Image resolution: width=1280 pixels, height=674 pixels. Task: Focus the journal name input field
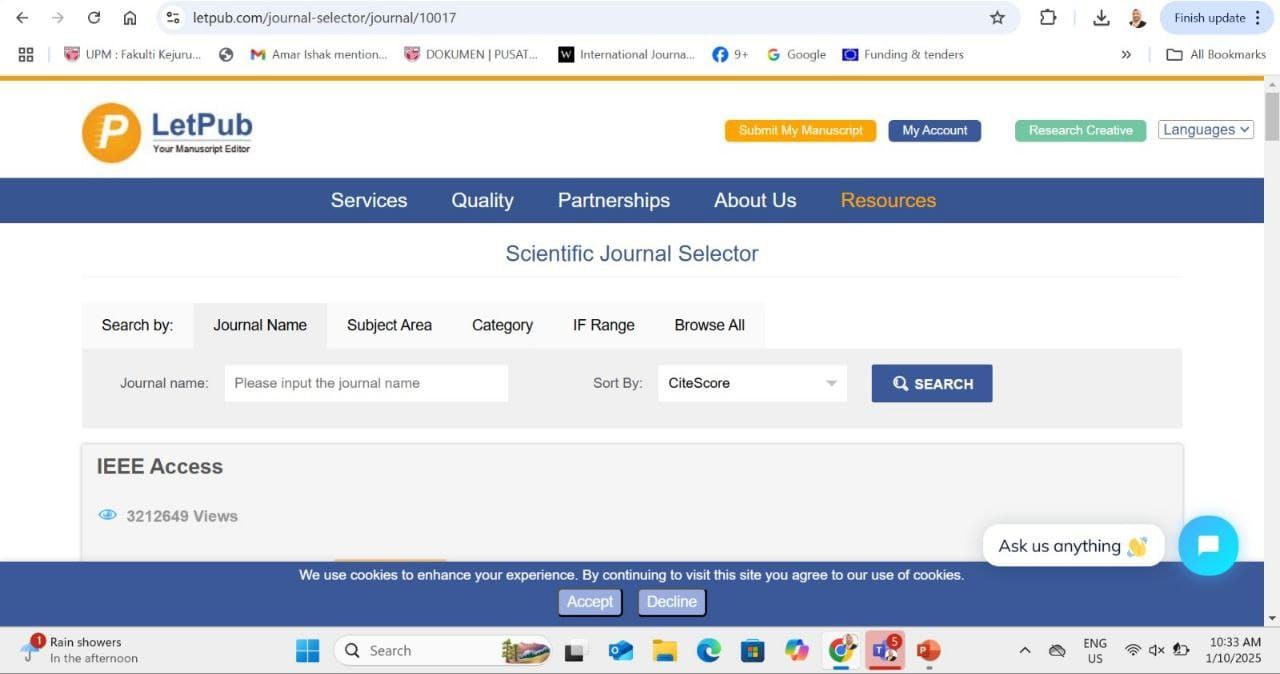click(366, 383)
